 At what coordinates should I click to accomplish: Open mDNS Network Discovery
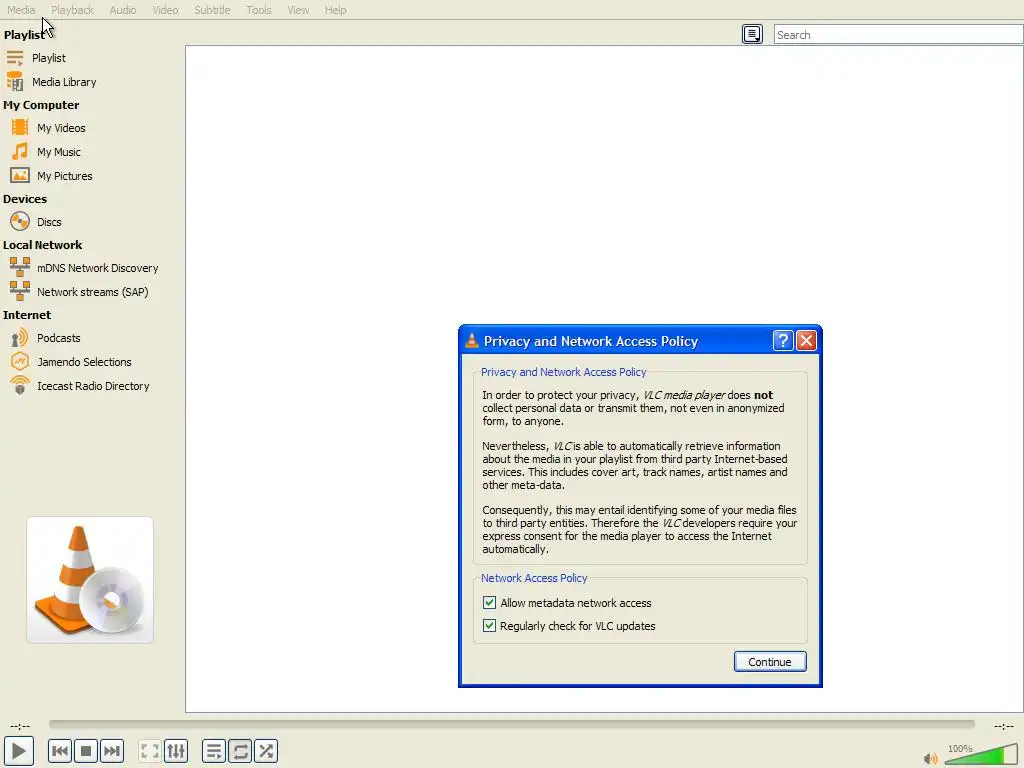click(x=84, y=268)
